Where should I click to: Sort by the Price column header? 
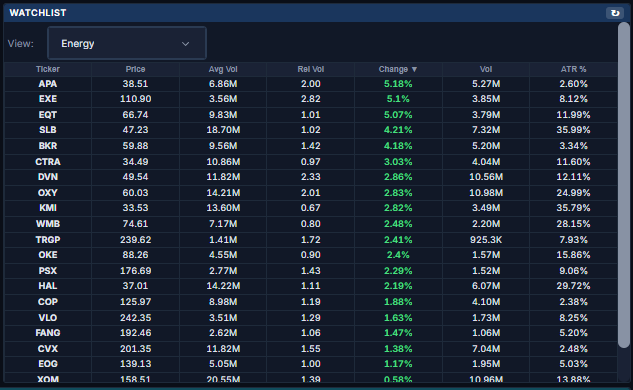point(135,69)
